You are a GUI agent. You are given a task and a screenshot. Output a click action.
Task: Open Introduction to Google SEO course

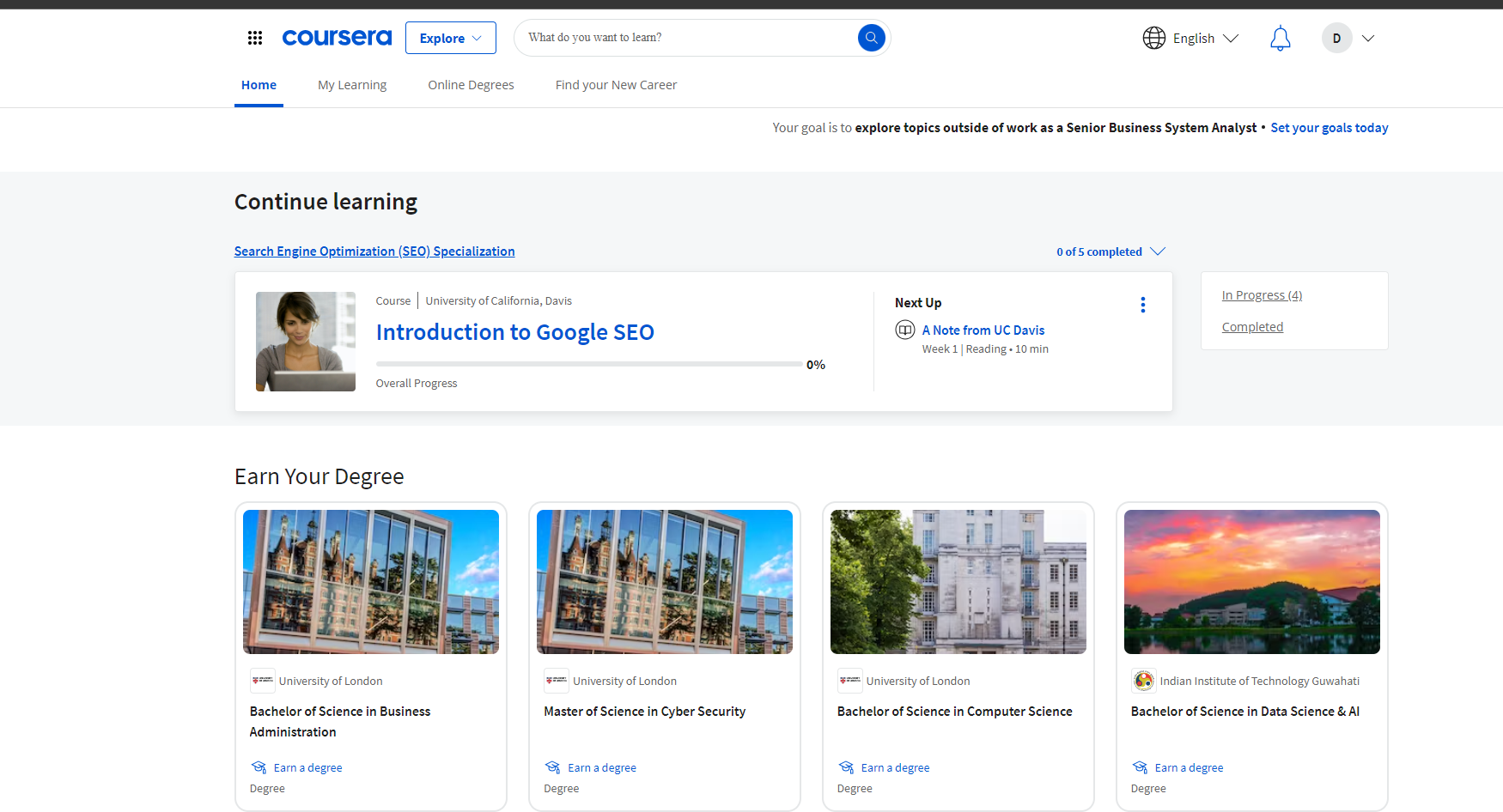tap(514, 332)
